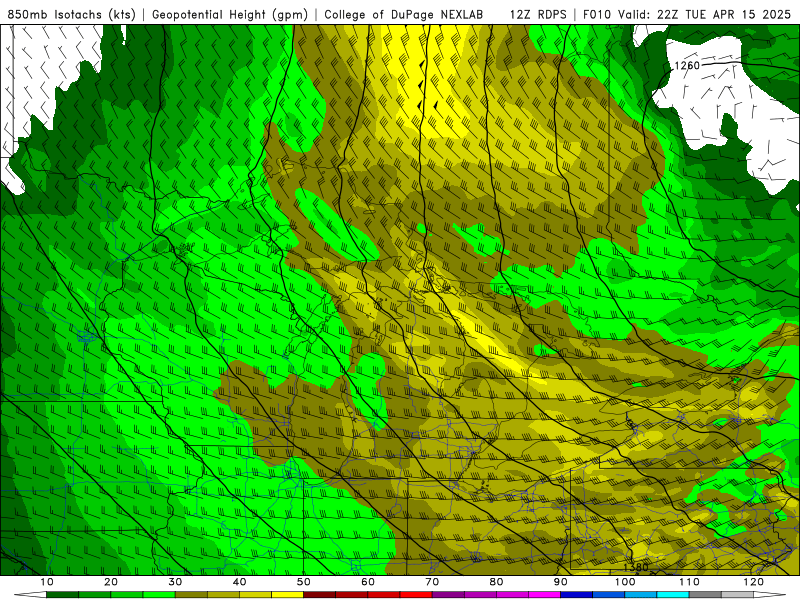Click the '70' value on the color scale
The width and height of the screenshot is (800, 600).
click(x=432, y=582)
